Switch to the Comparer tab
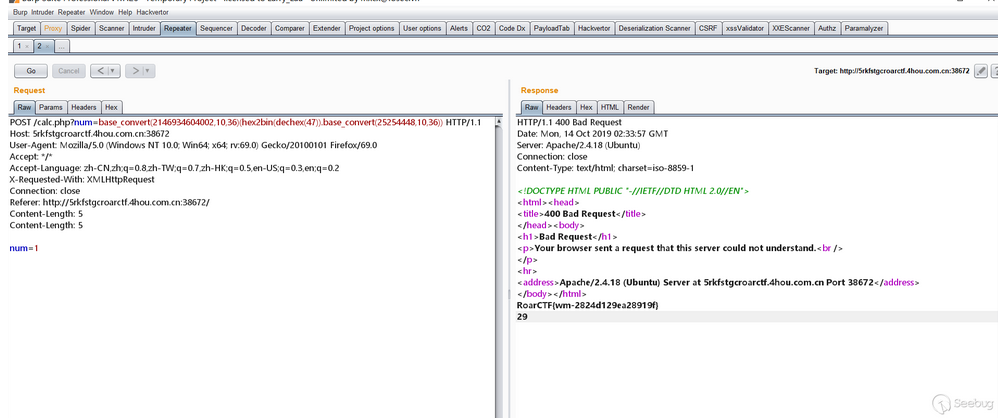 coord(290,28)
